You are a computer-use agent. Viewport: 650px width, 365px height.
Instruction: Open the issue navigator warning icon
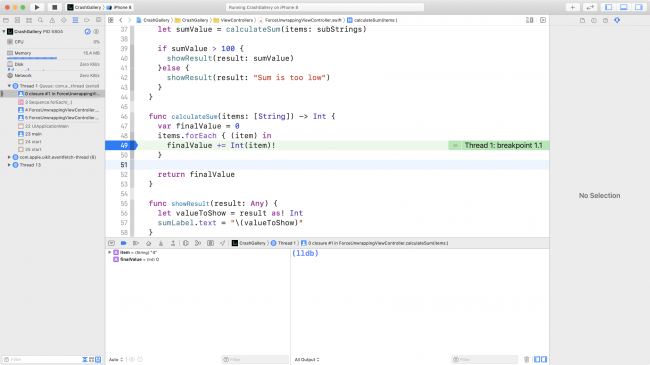[52, 20]
